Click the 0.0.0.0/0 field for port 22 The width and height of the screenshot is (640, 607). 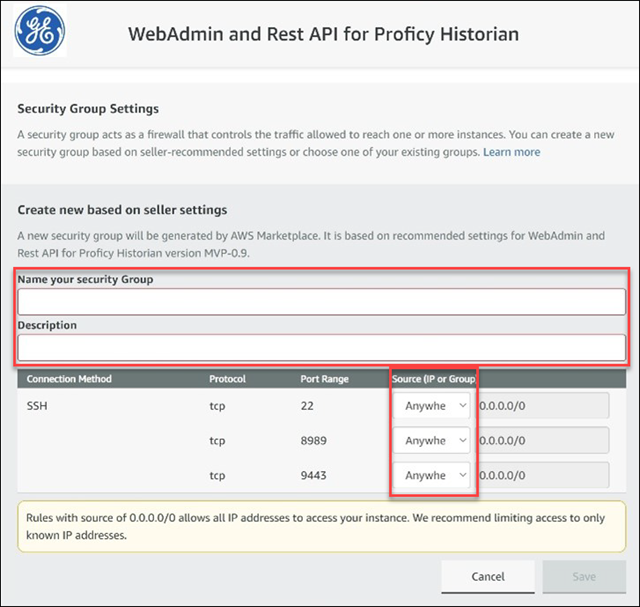click(x=544, y=406)
